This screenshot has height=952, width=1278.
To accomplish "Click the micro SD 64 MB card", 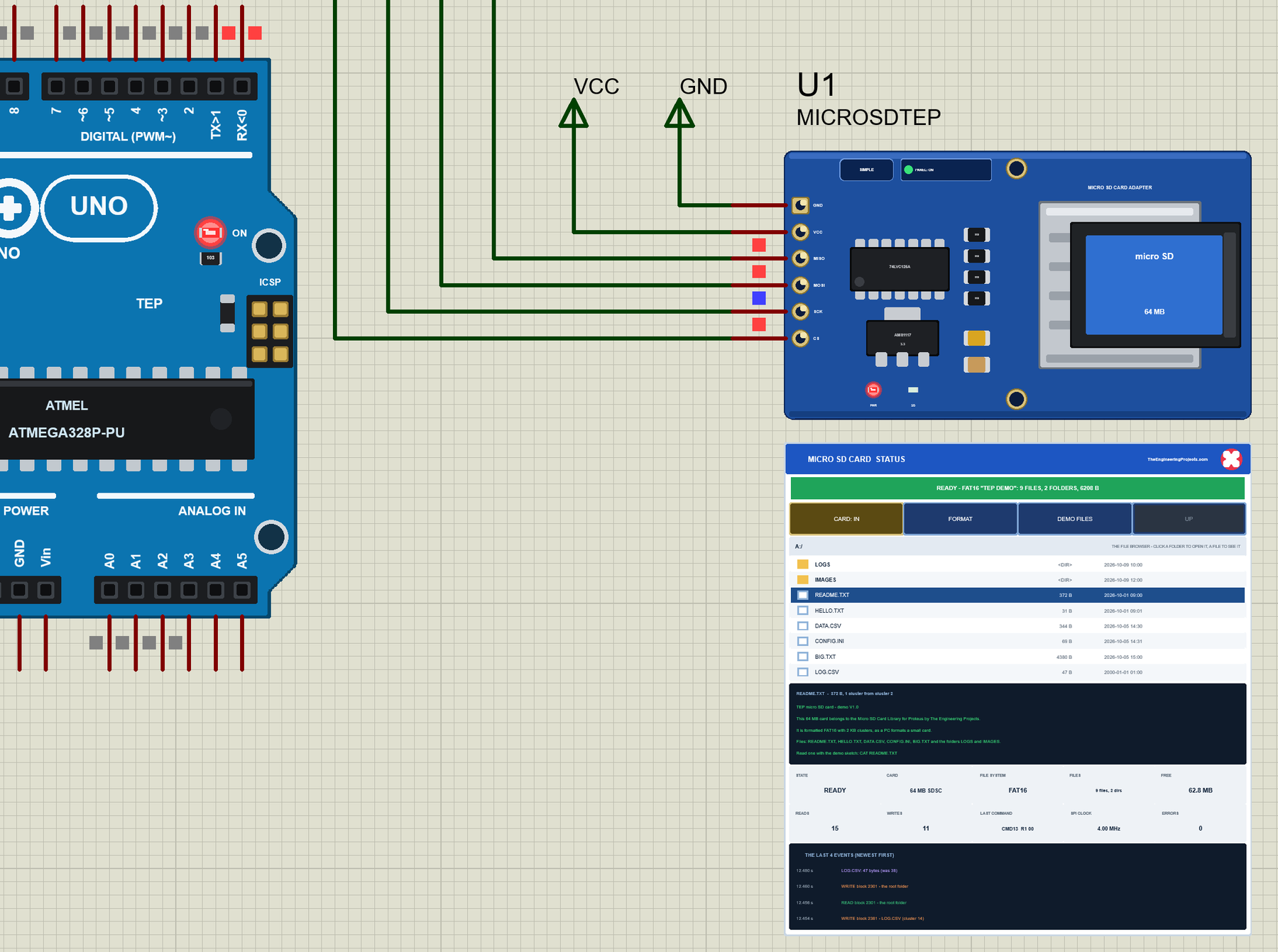I will 1154,285.
